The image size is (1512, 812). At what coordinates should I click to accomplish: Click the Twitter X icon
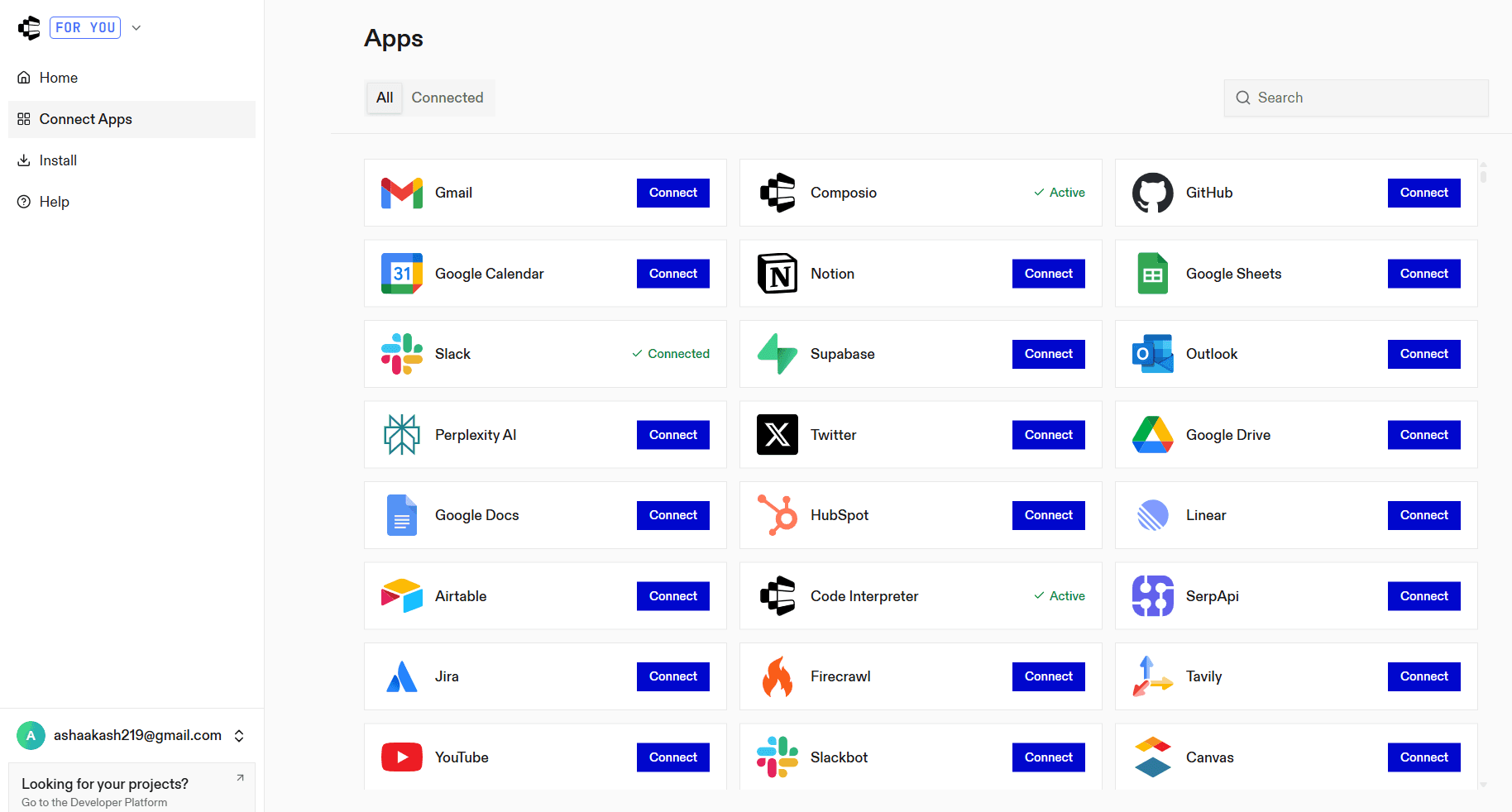point(778,435)
